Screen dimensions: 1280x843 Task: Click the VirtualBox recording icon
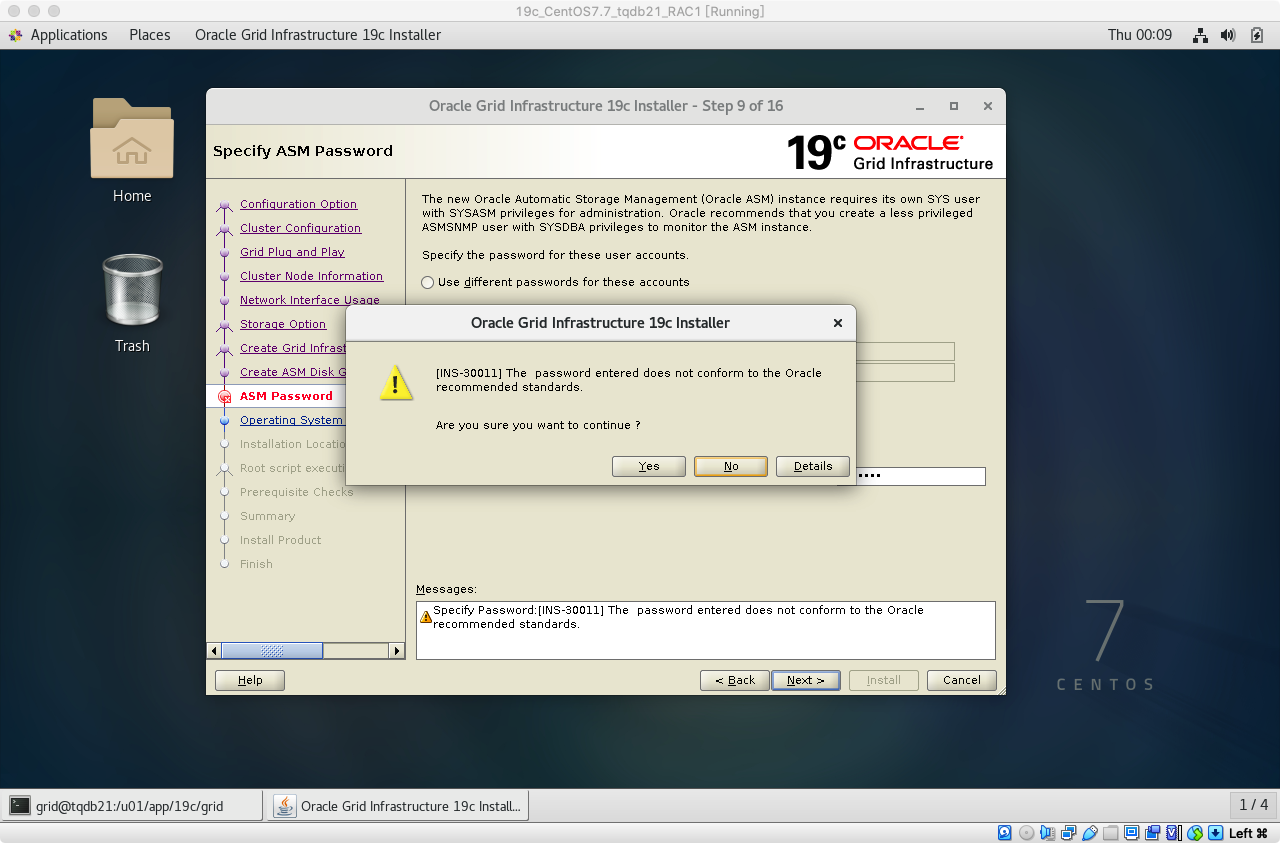point(1152,832)
